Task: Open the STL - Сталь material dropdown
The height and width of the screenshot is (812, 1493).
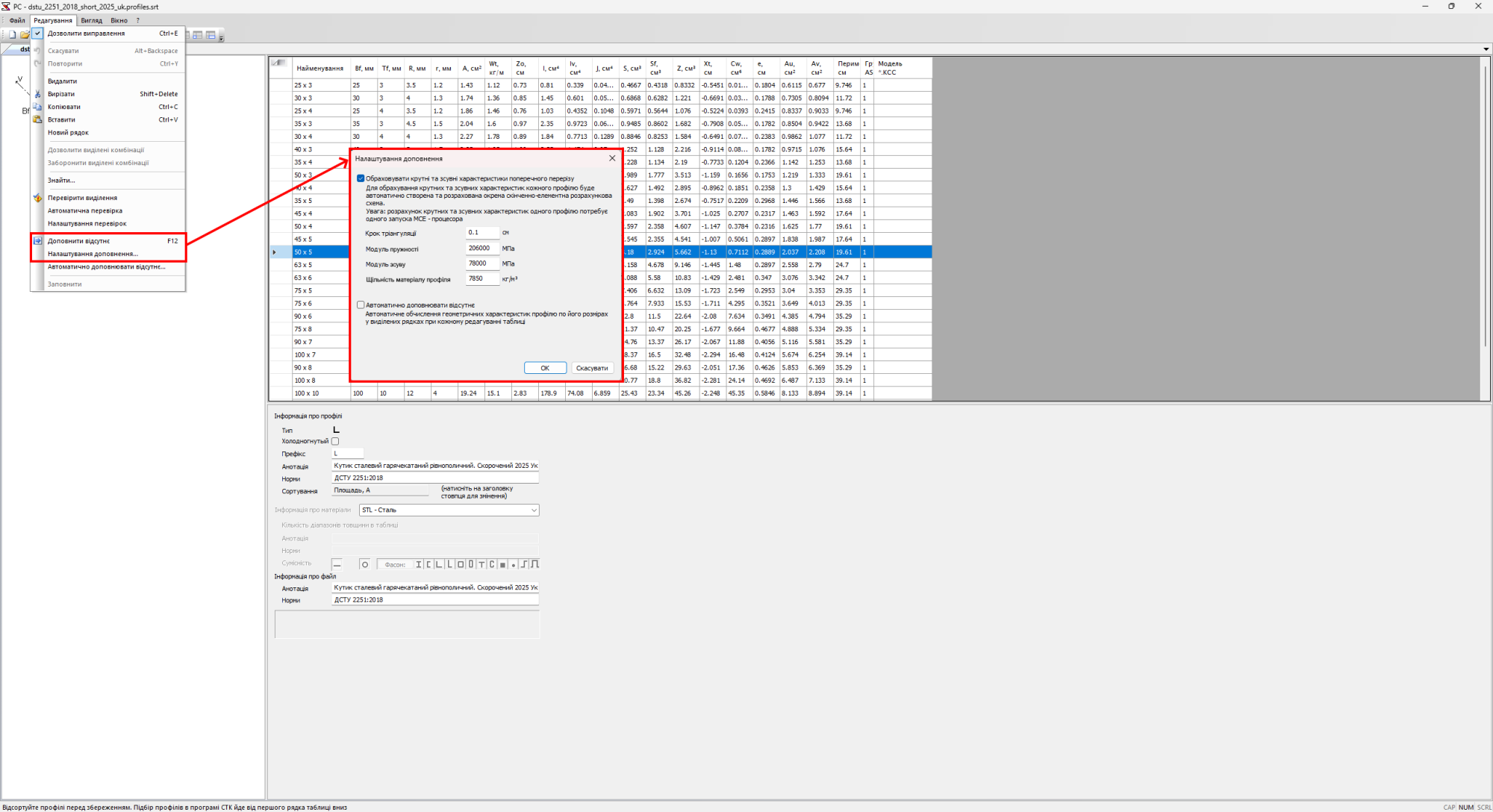Action: coord(449,510)
